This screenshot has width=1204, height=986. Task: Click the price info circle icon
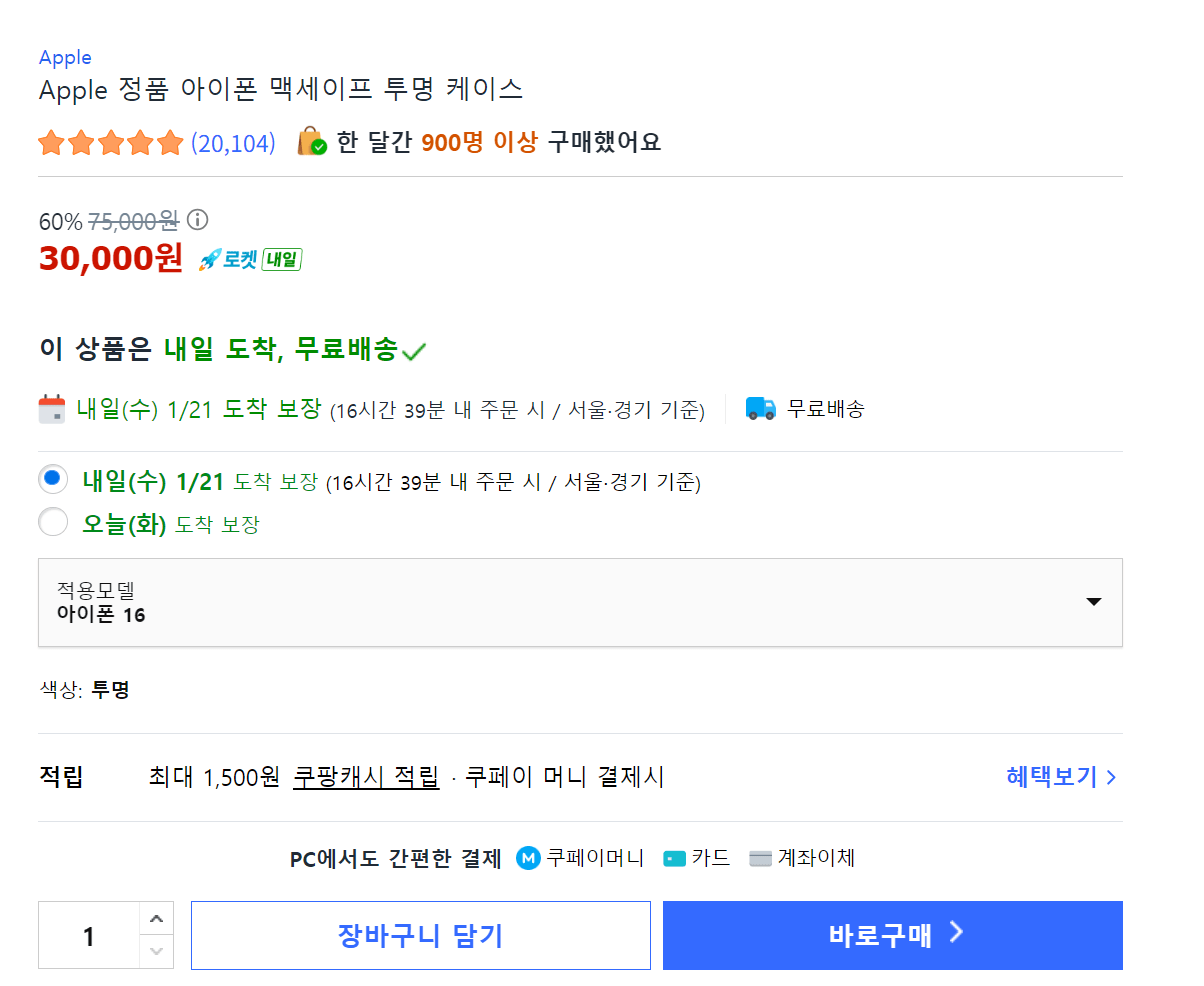coord(199,220)
